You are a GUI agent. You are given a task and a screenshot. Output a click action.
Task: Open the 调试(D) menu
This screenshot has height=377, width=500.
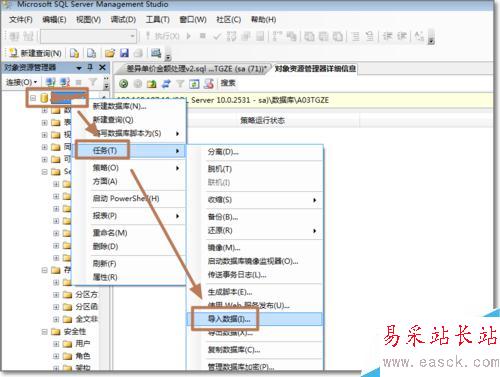point(123,20)
